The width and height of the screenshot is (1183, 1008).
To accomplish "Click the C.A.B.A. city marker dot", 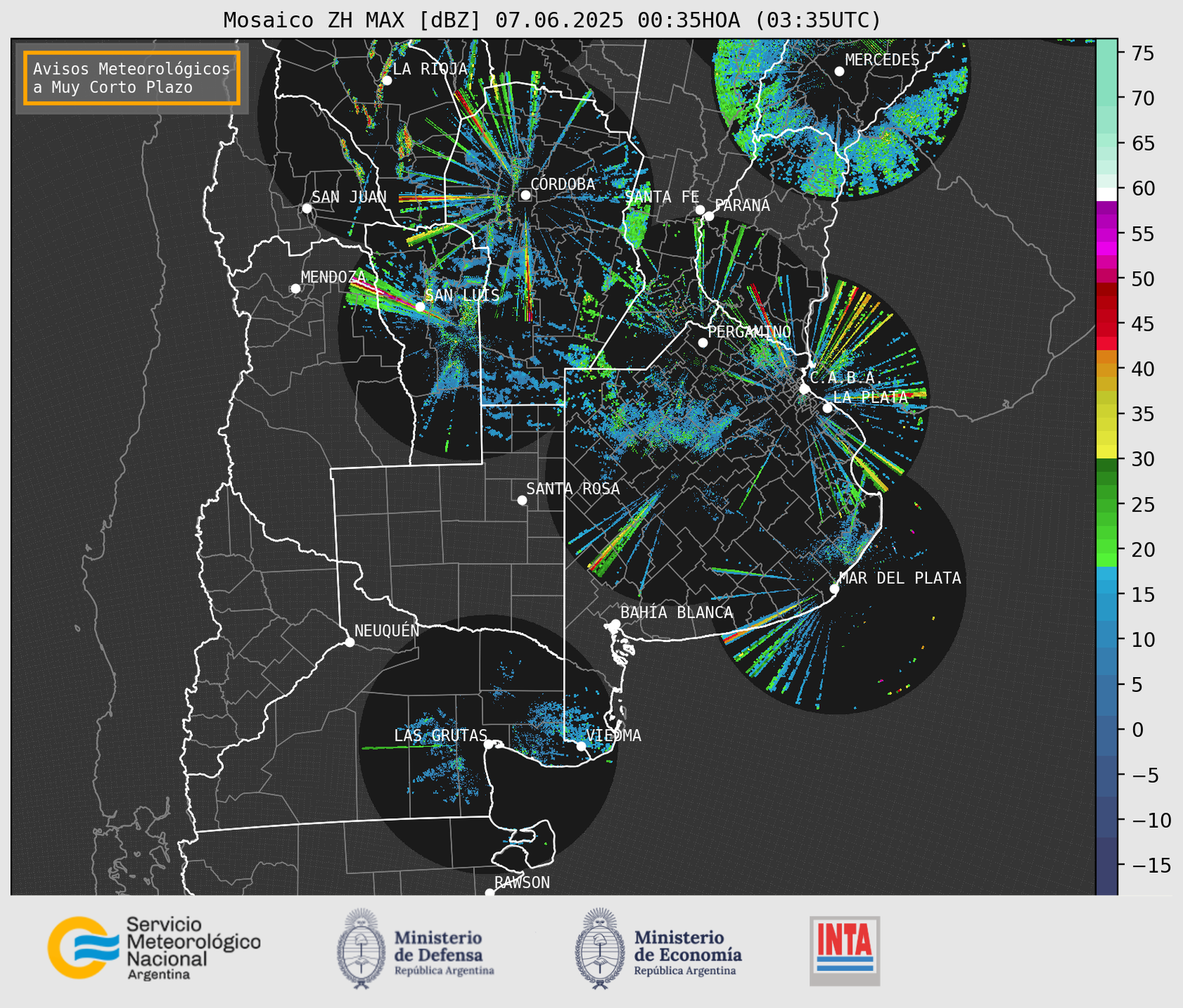I will [804, 389].
